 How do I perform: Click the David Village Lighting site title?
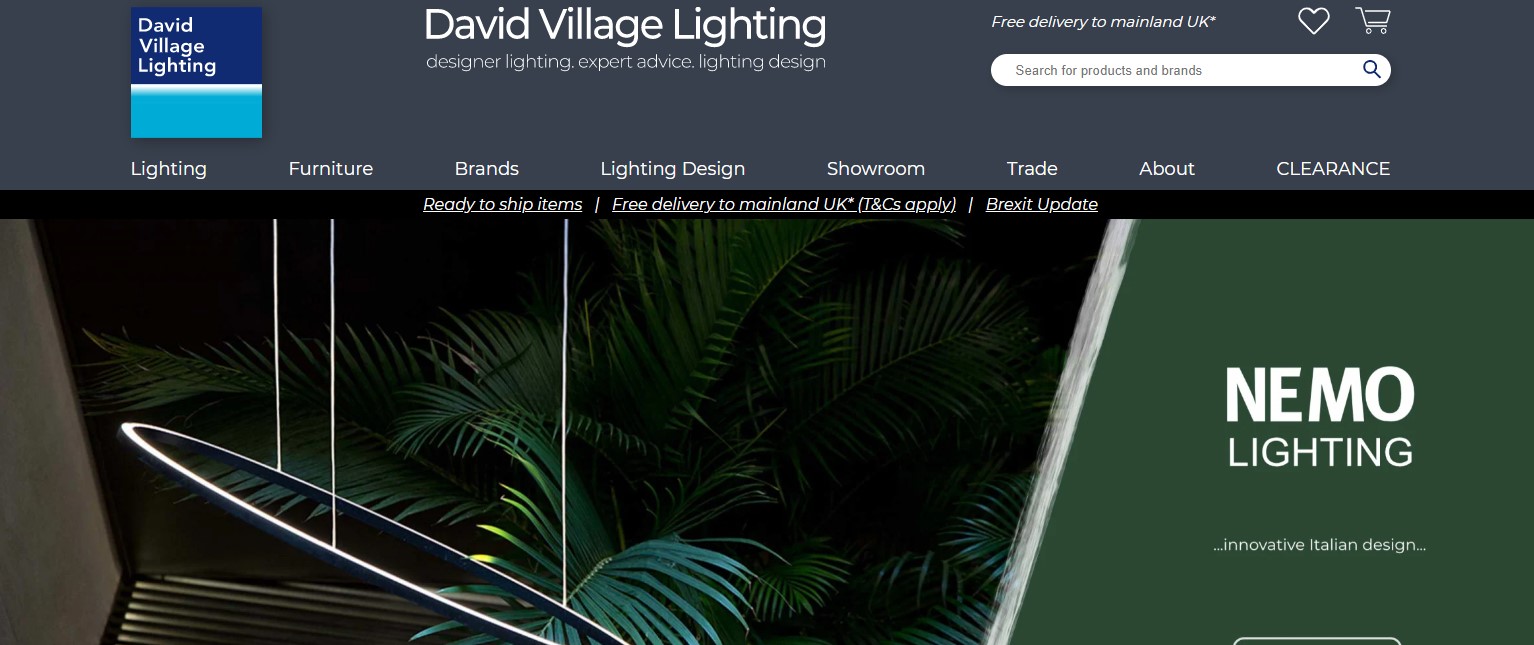point(625,25)
